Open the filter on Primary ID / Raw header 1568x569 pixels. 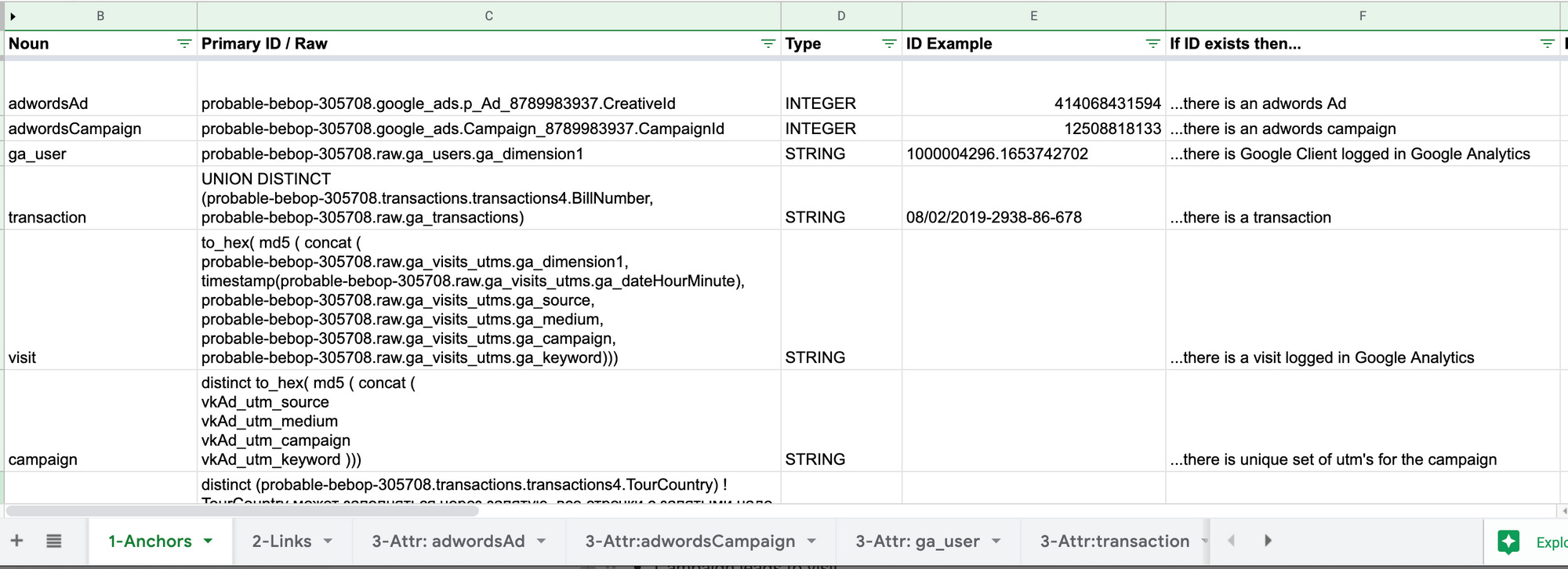(x=768, y=44)
